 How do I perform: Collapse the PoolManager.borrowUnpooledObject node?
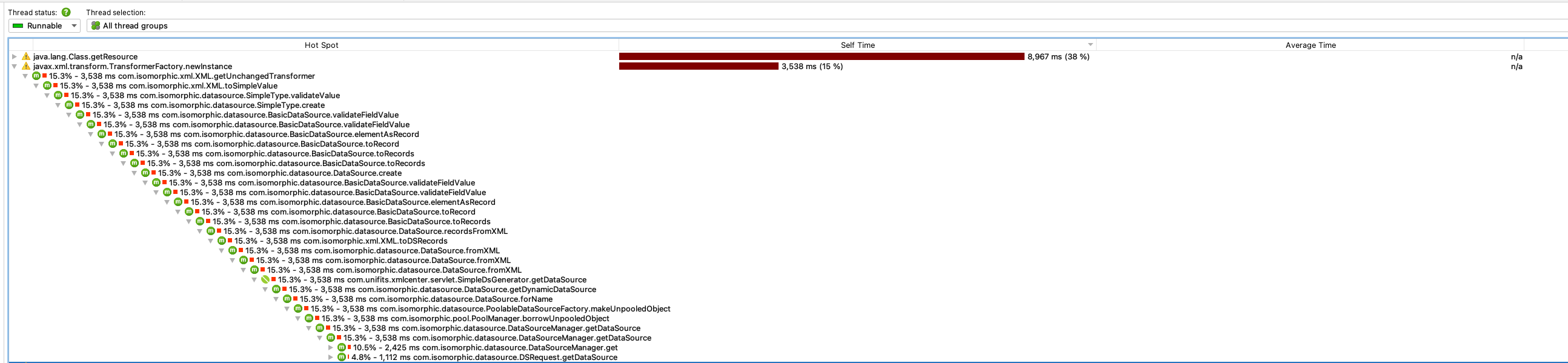click(x=299, y=319)
